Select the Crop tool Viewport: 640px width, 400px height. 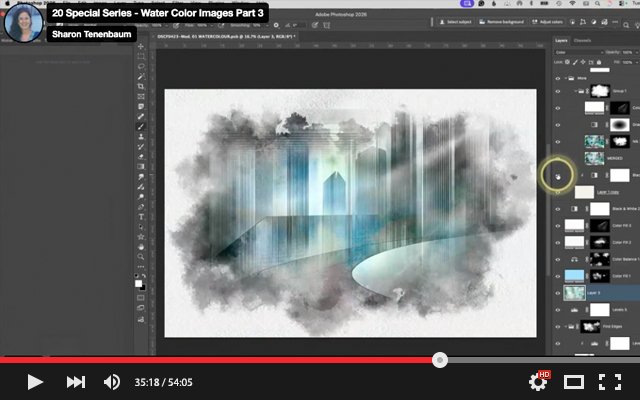tap(141, 87)
